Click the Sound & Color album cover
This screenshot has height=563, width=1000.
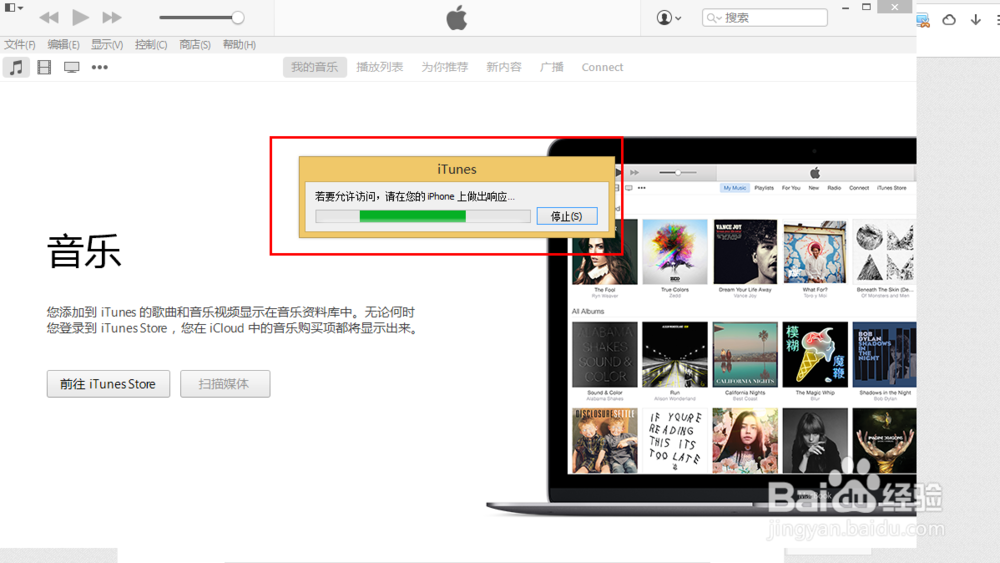(605, 355)
